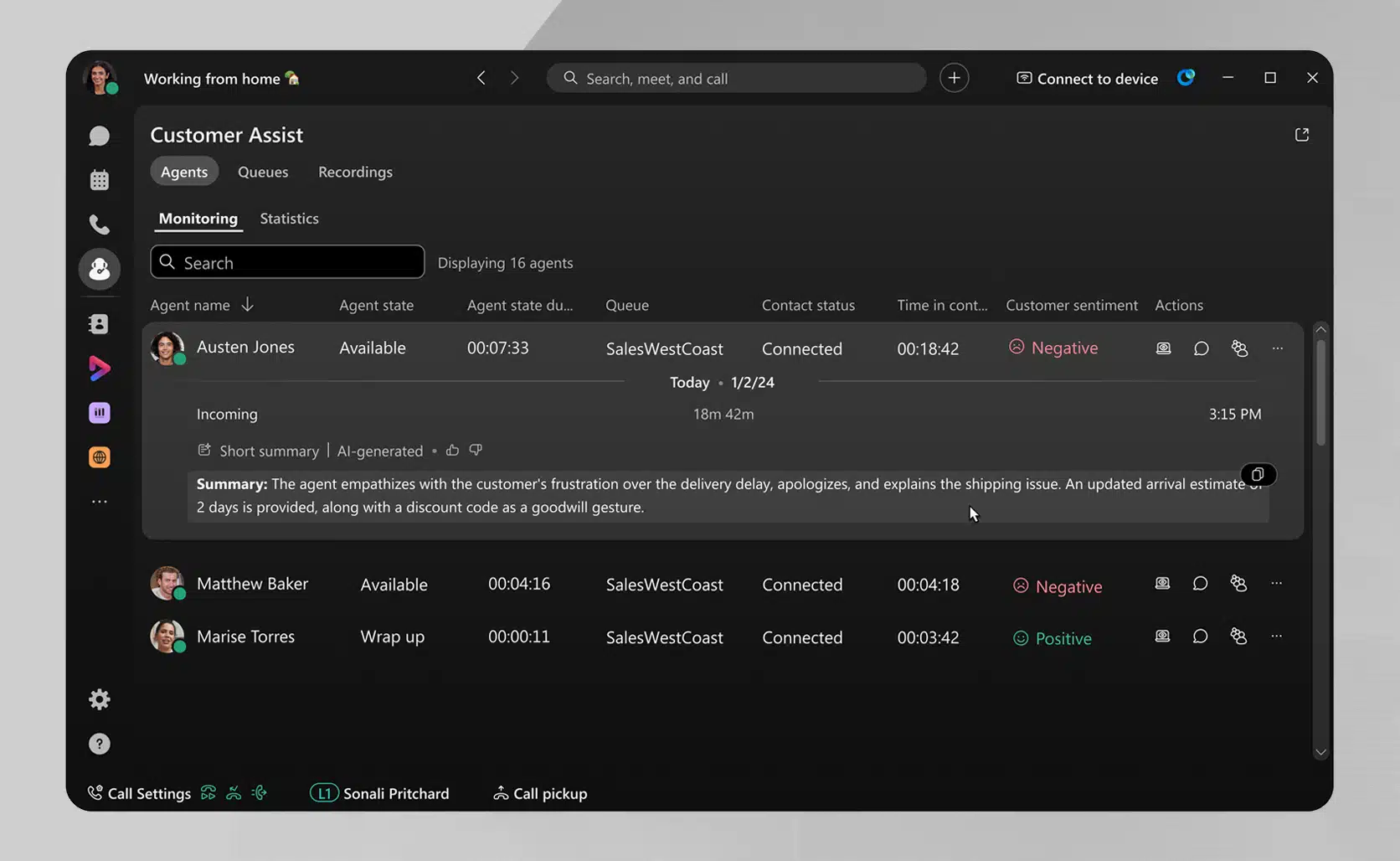
Task: Click the Contact status column header
Action: 808,306
